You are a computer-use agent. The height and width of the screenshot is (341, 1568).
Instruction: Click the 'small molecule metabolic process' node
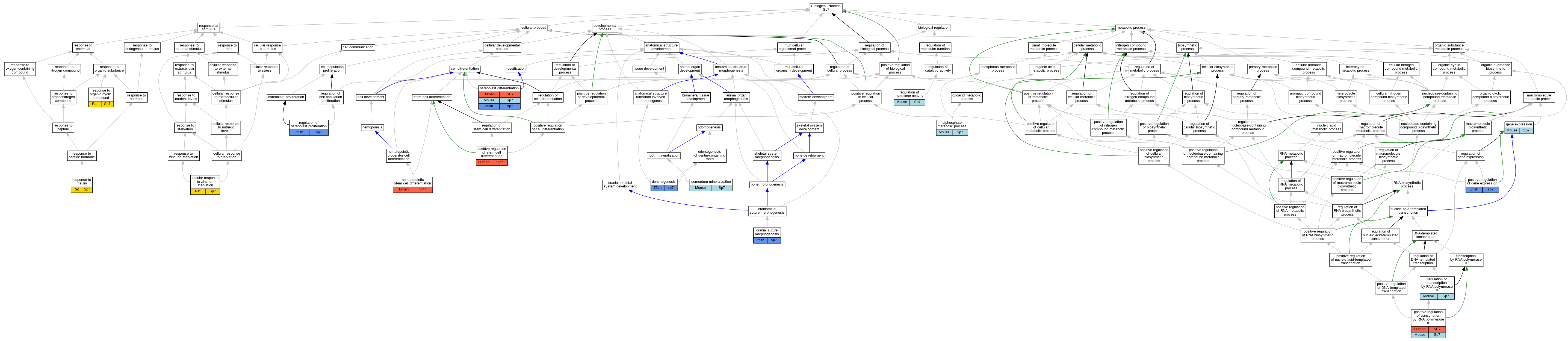(x=1044, y=47)
